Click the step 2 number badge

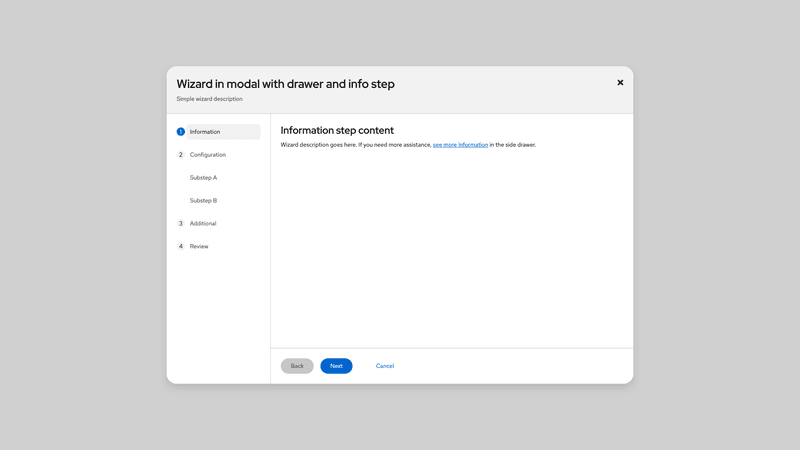[x=181, y=155]
